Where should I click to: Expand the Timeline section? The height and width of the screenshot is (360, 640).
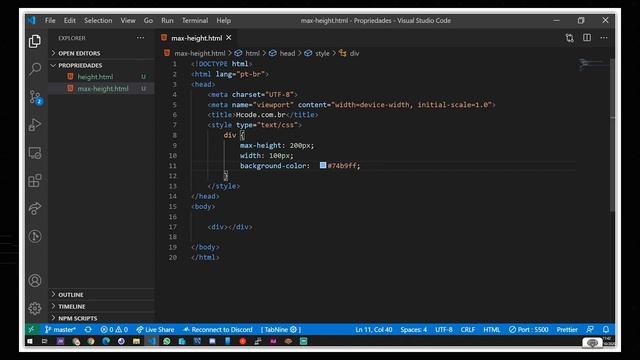tap(102, 307)
